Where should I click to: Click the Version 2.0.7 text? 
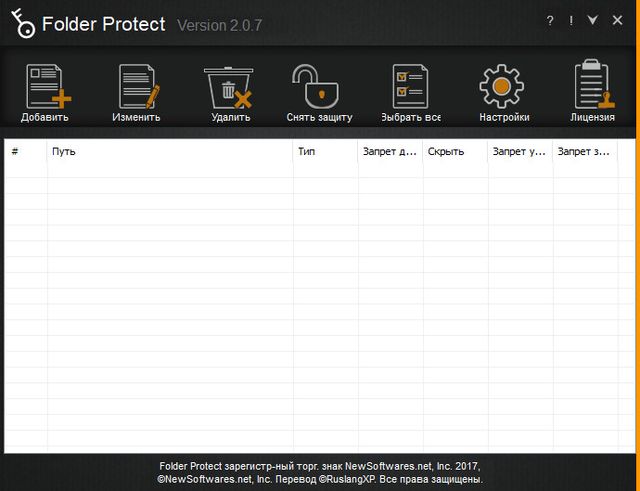pos(219,25)
